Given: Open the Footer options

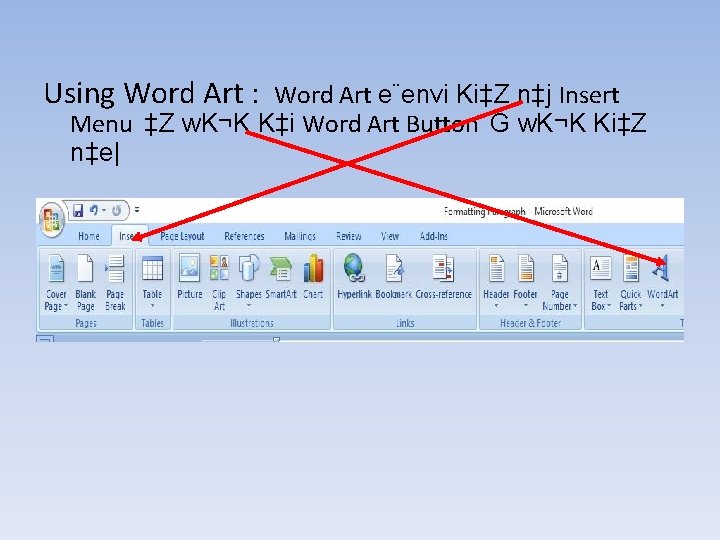Looking at the screenshot, I should 525,281.
